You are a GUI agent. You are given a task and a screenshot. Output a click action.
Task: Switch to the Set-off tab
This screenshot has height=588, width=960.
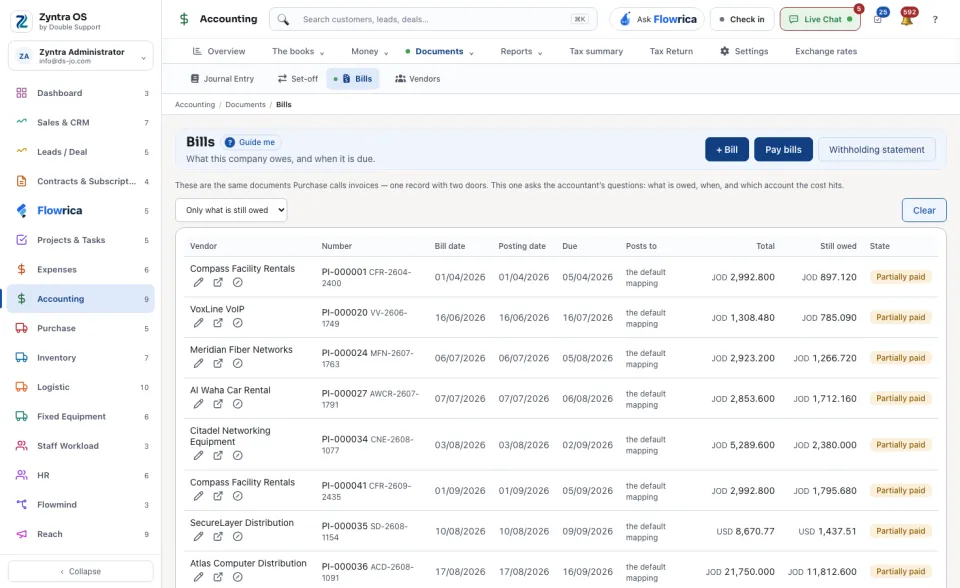(298, 79)
